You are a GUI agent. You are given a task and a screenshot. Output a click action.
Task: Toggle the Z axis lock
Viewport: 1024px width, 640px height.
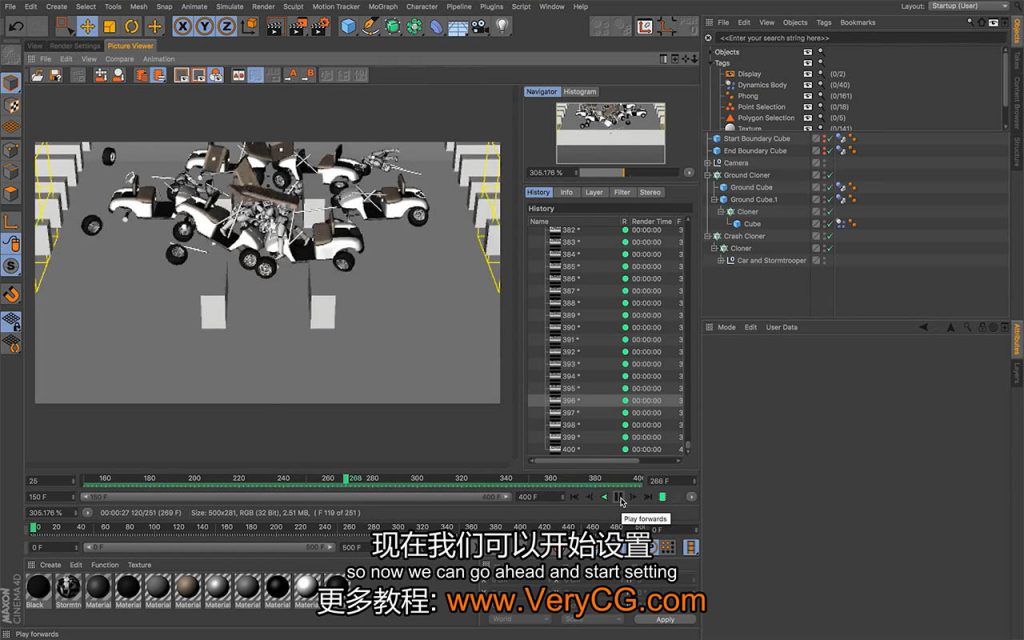point(226,27)
